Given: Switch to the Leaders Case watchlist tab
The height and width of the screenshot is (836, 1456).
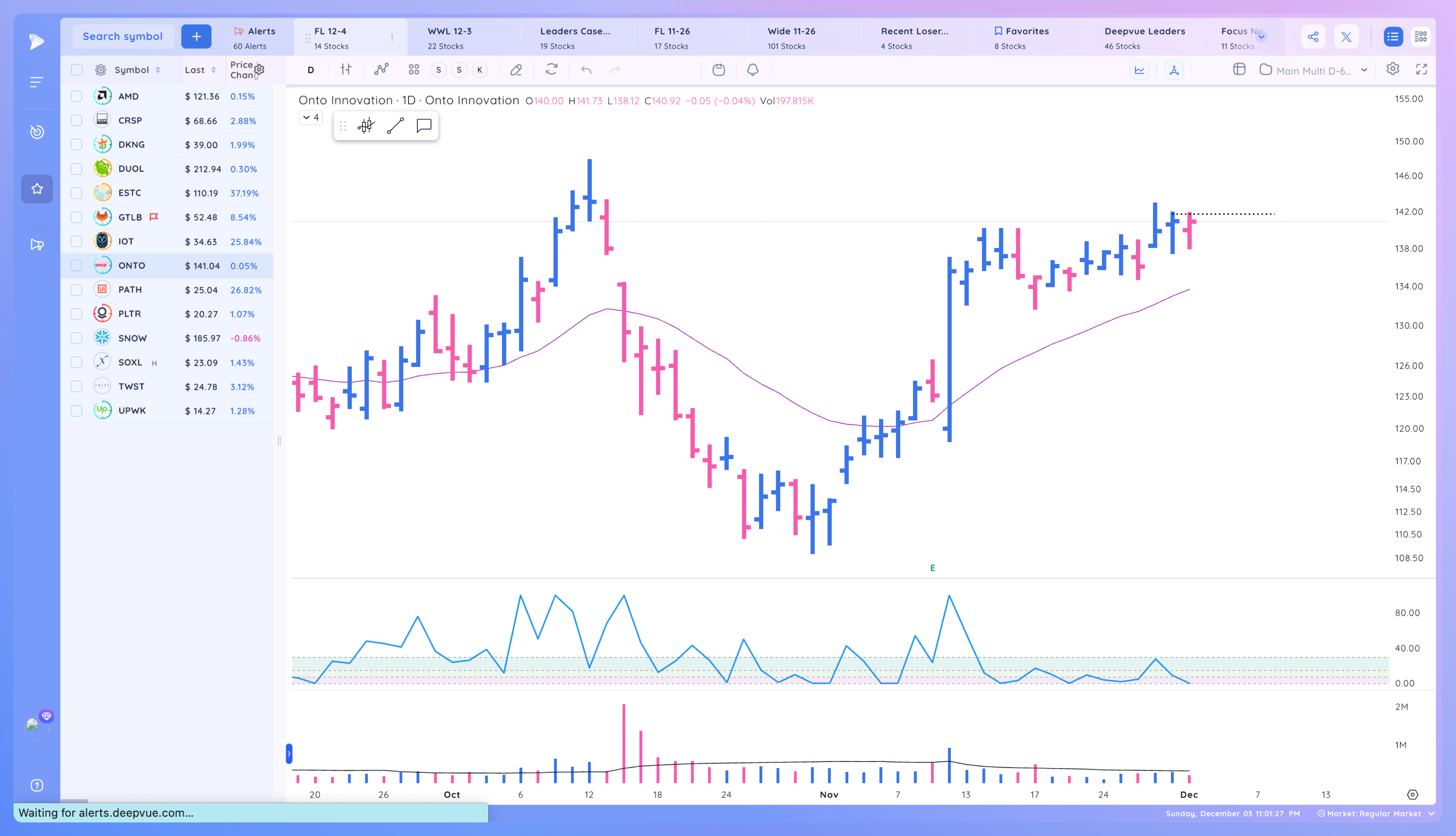Looking at the screenshot, I should 577,38.
